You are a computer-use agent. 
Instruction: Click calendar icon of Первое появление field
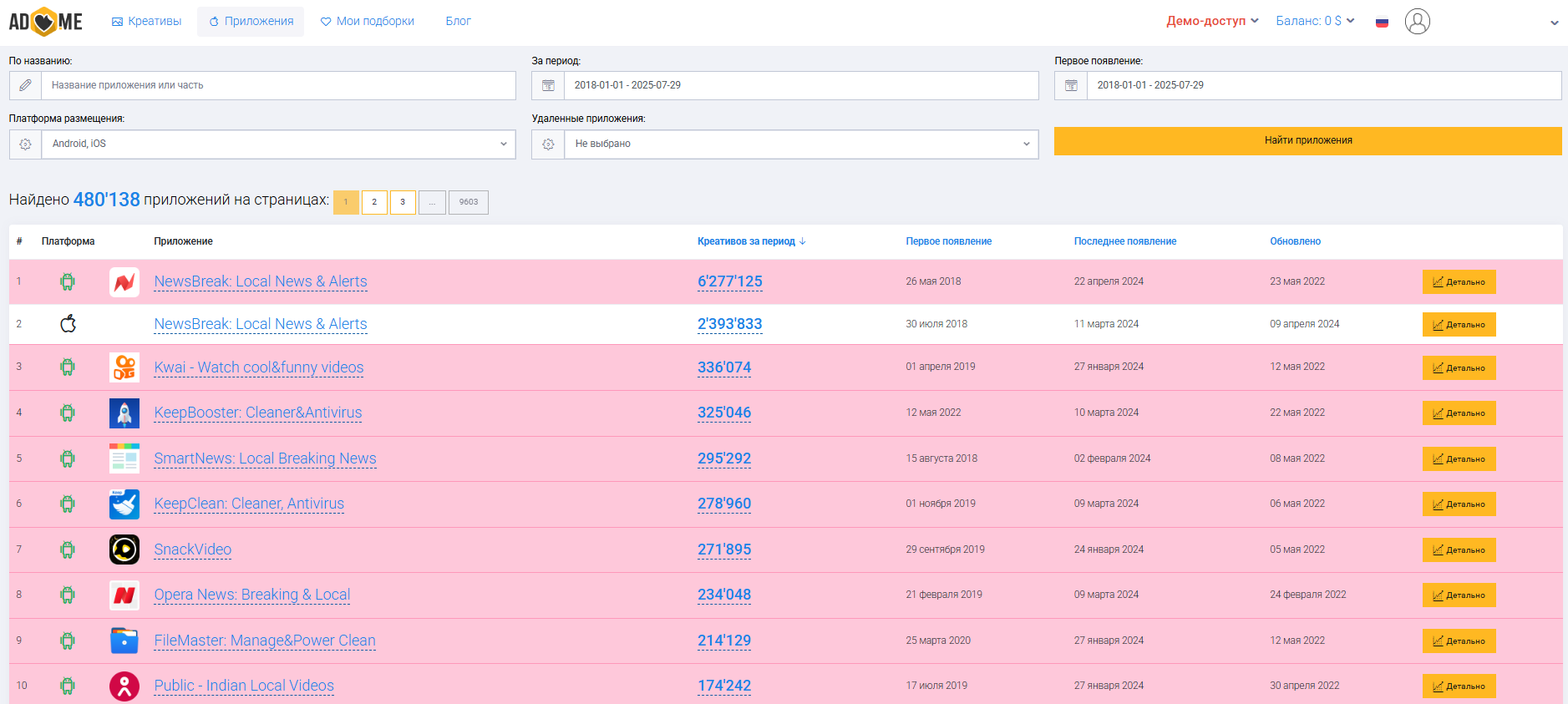tap(1071, 85)
